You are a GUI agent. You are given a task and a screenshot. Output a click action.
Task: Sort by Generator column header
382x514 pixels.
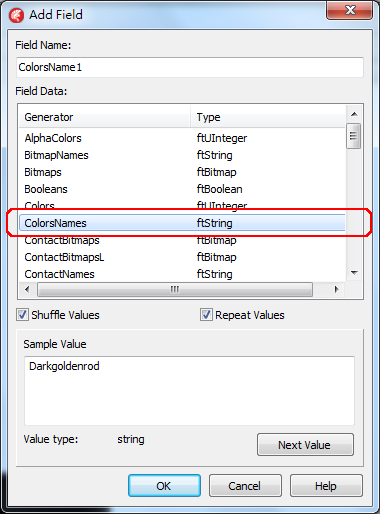click(104, 117)
